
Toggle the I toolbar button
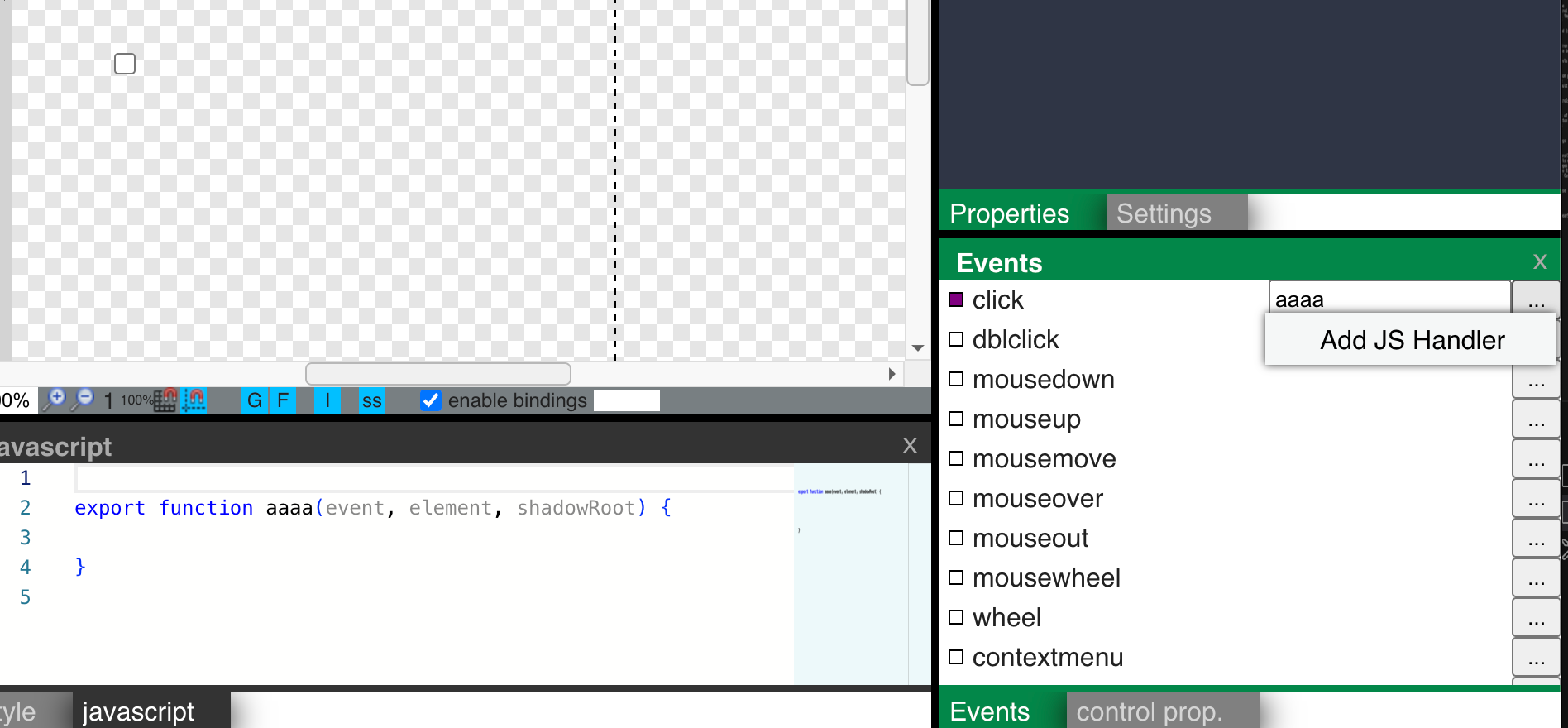coord(327,400)
